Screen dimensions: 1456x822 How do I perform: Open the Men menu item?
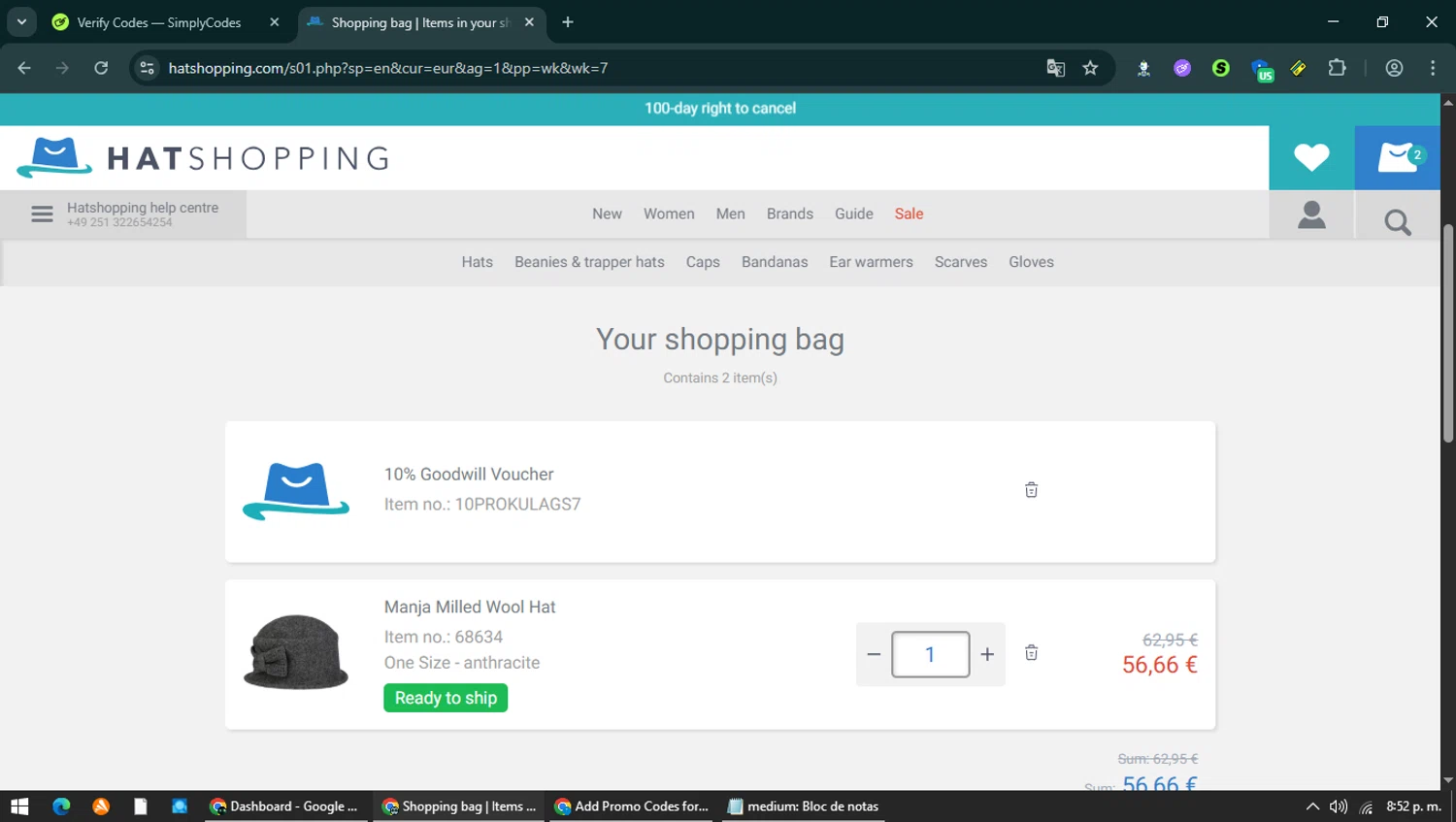[731, 214]
